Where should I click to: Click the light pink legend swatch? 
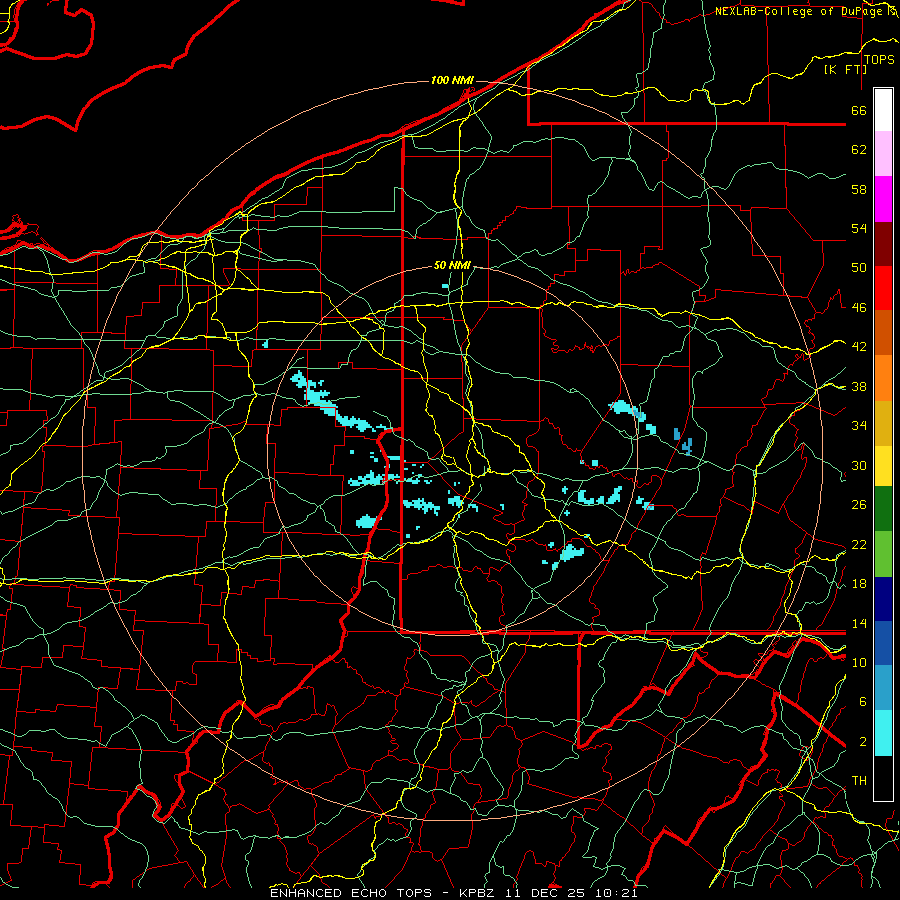pyautogui.click(x=883, y=154)
